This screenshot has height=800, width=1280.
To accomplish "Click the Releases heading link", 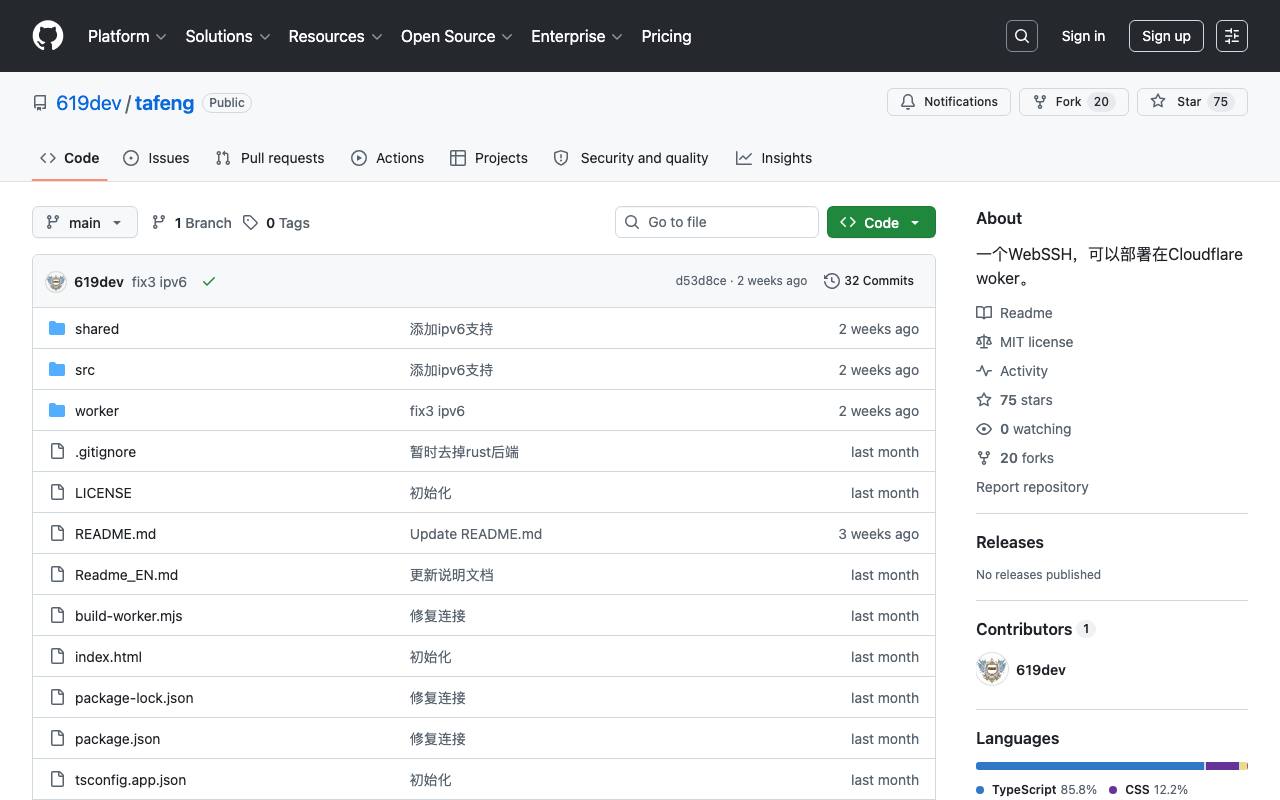I will coord(1010,542).
